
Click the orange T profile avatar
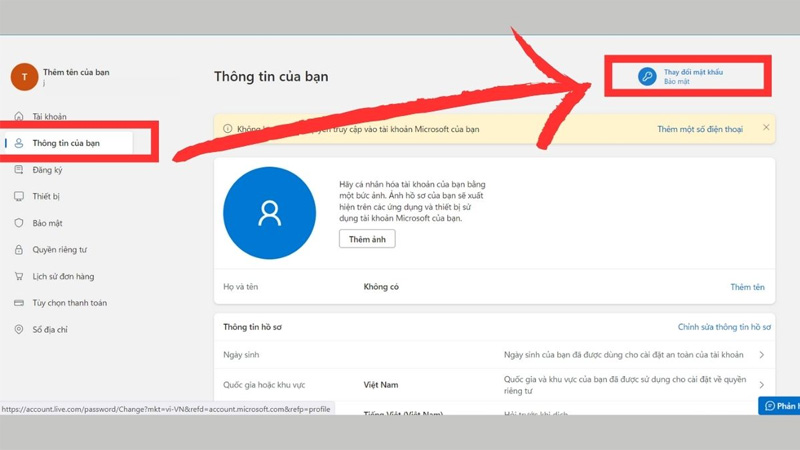(x=24, y=77)
